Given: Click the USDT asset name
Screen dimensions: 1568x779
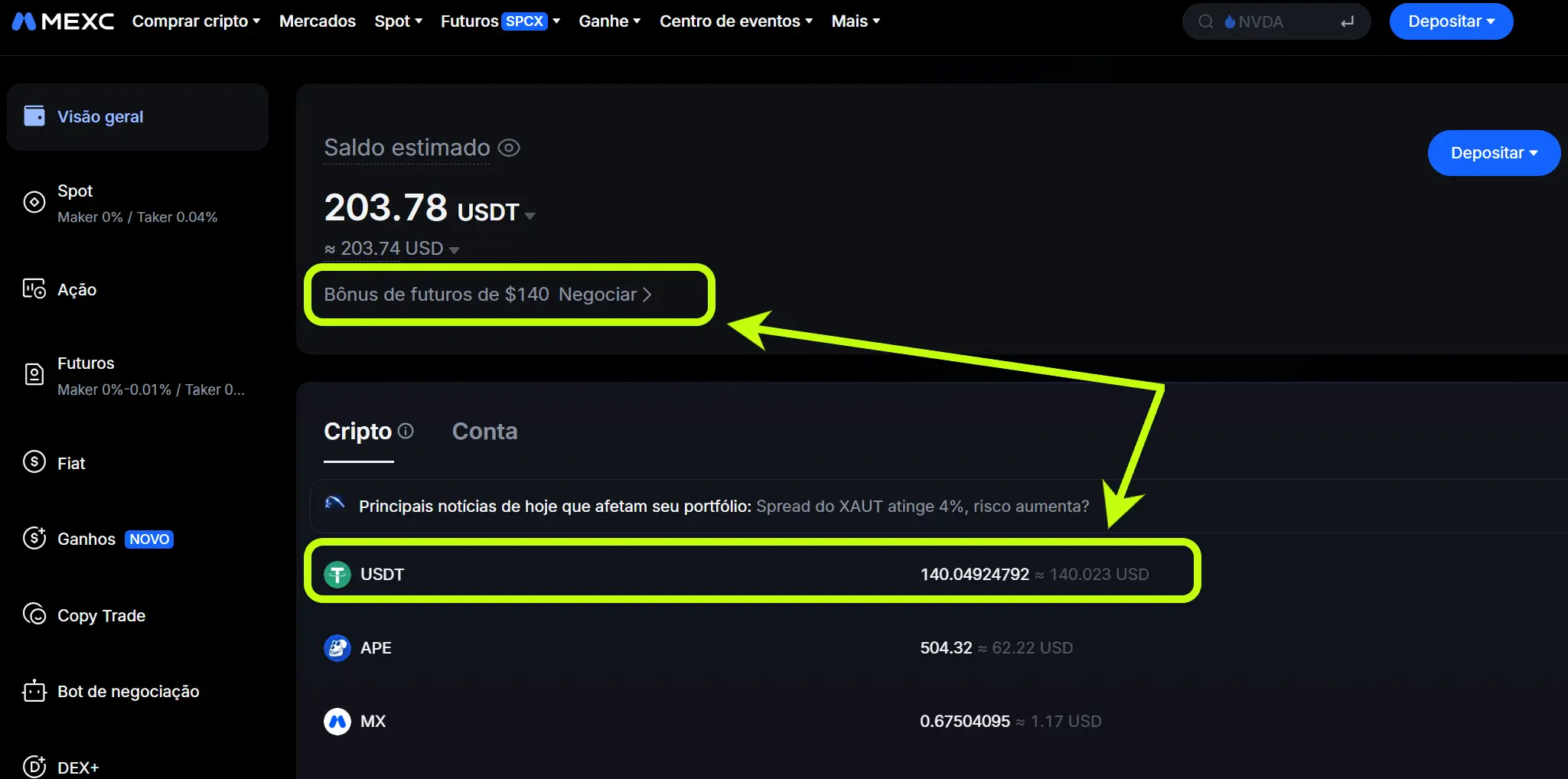Looking at the screenshot, I should [382, 574].
